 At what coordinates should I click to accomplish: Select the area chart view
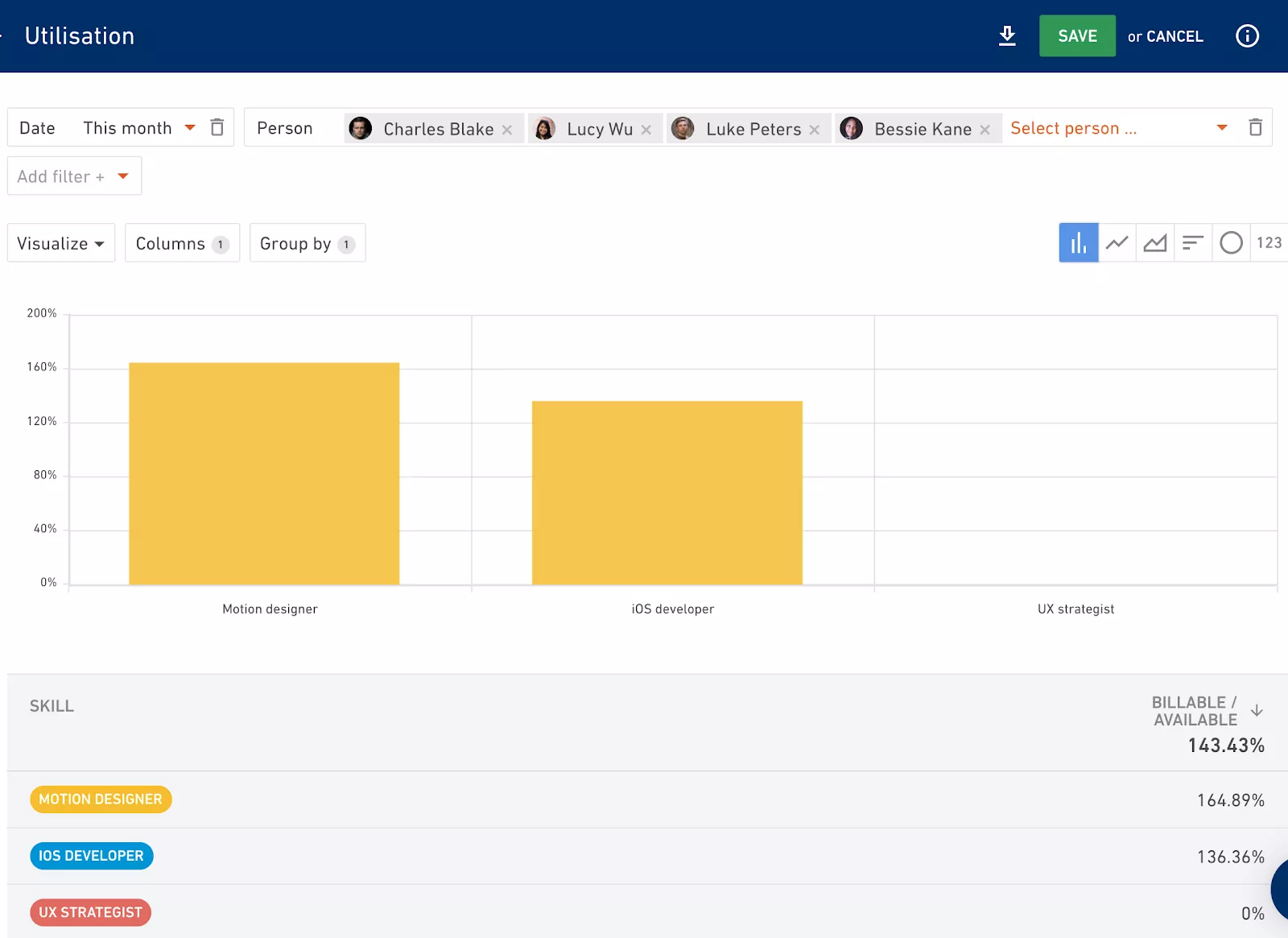[x=1155, y=243]
